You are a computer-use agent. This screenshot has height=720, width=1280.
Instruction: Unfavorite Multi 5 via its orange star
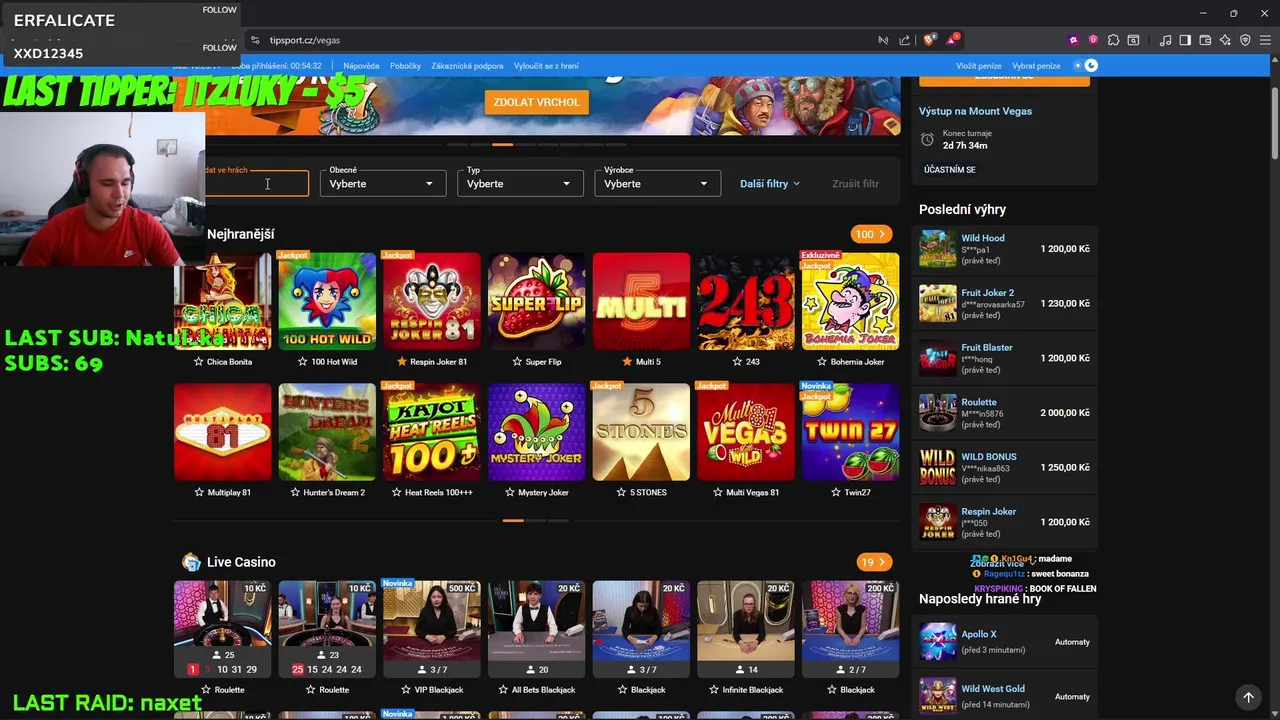(x=627, y=362)
